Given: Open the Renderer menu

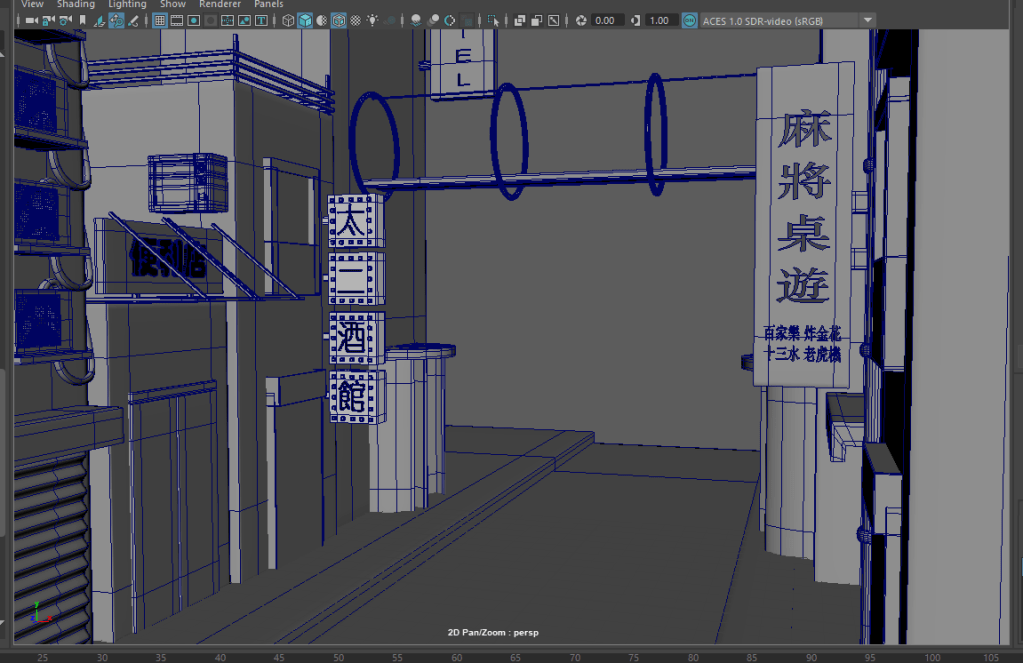Looking at the screenshot, I should point(220,4).
